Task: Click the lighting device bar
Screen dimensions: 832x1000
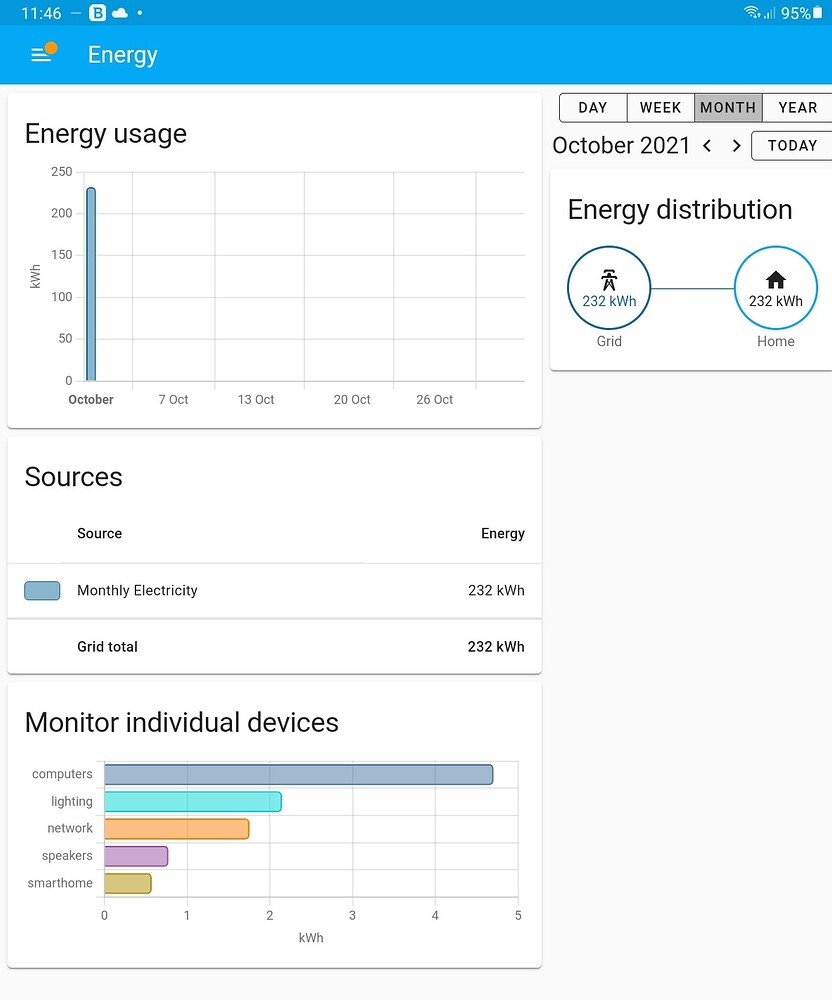Action: (193, 802)
